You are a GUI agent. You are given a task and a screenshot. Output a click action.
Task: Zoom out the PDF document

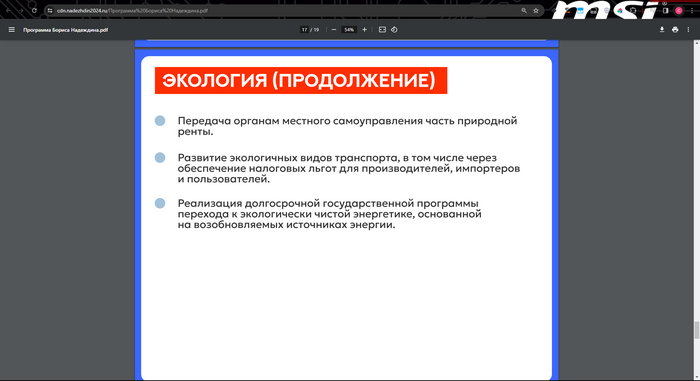[x=333, y=30]
